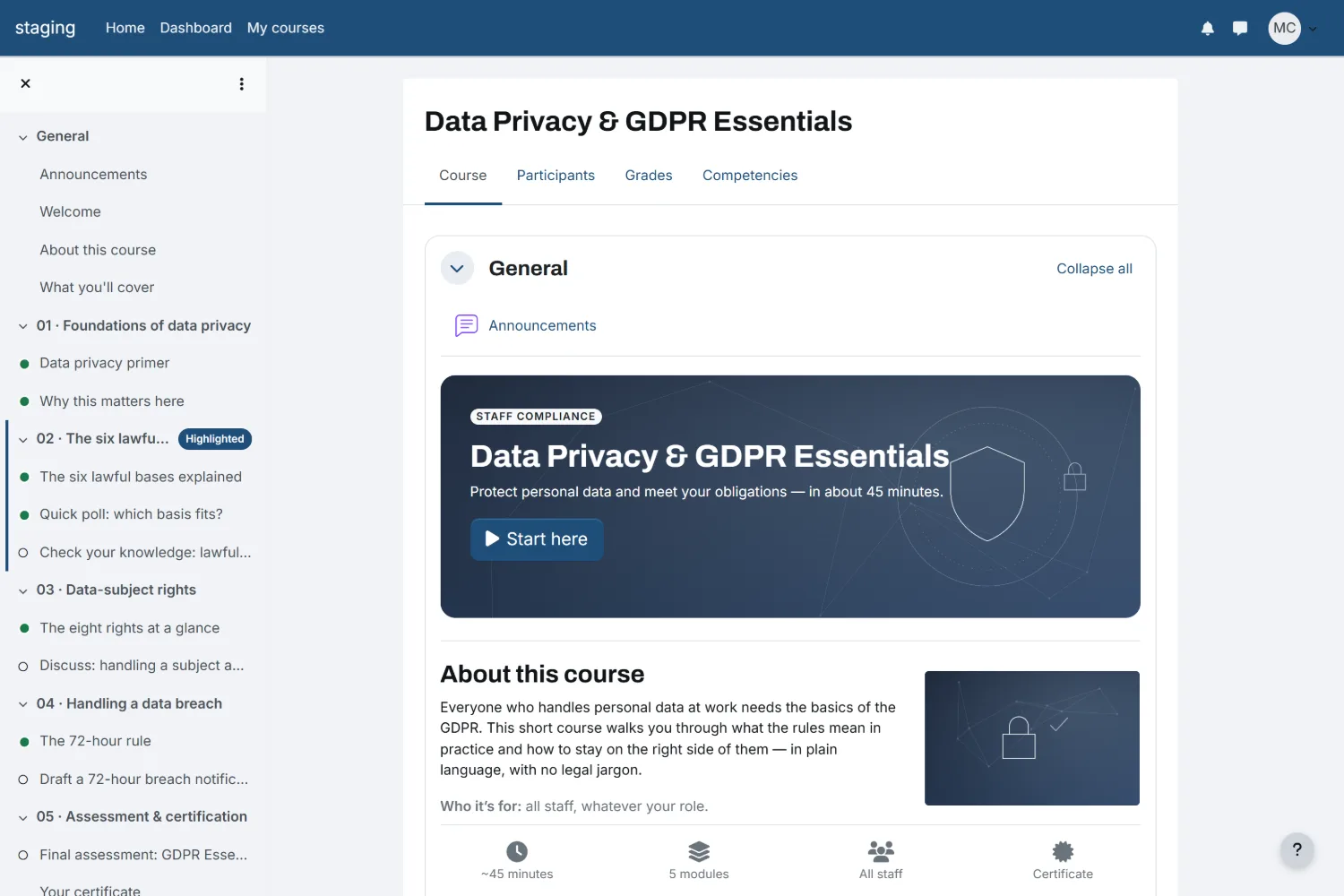Open Announcements in the course index

tap(93, 175)
